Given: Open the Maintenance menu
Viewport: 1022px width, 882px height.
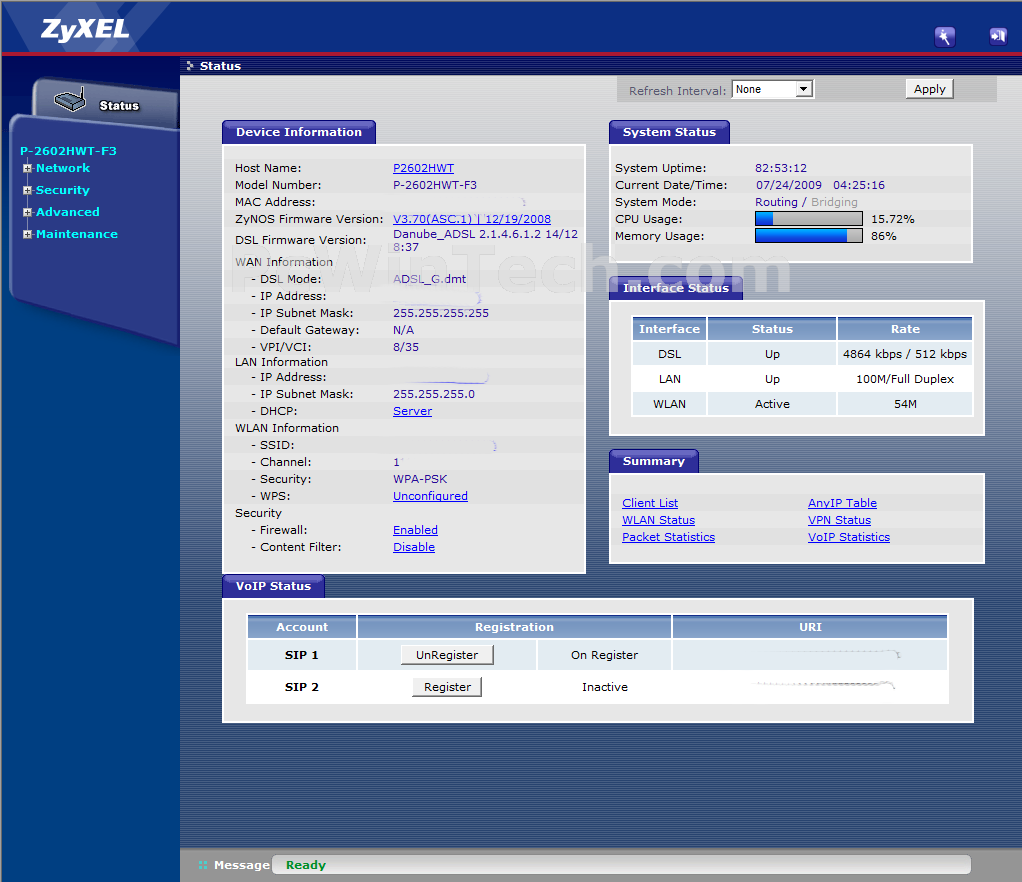Looking at the screenshot, I should coord(77,234).
